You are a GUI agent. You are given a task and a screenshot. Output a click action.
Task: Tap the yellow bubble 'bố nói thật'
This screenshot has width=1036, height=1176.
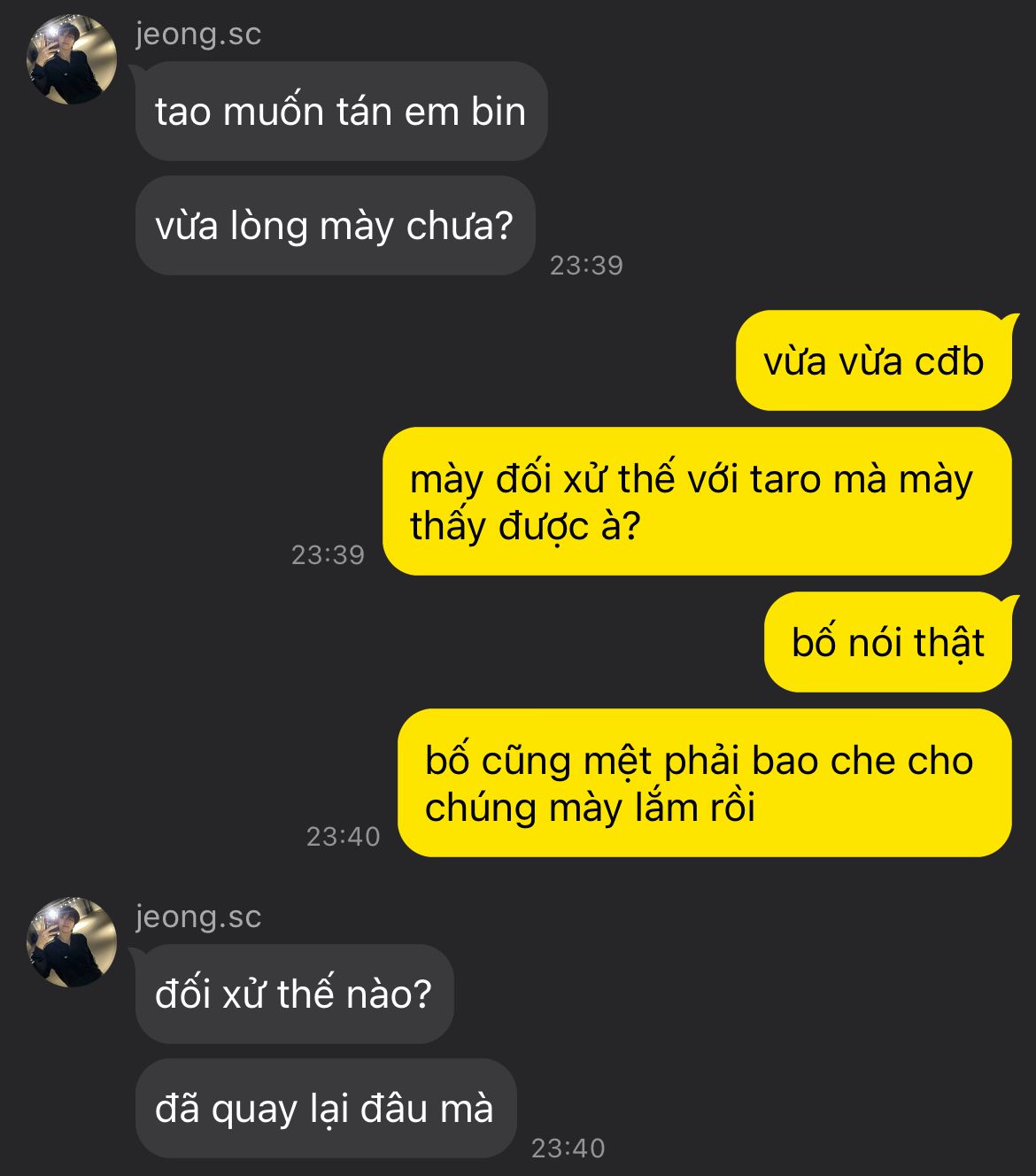pos(887,642)
